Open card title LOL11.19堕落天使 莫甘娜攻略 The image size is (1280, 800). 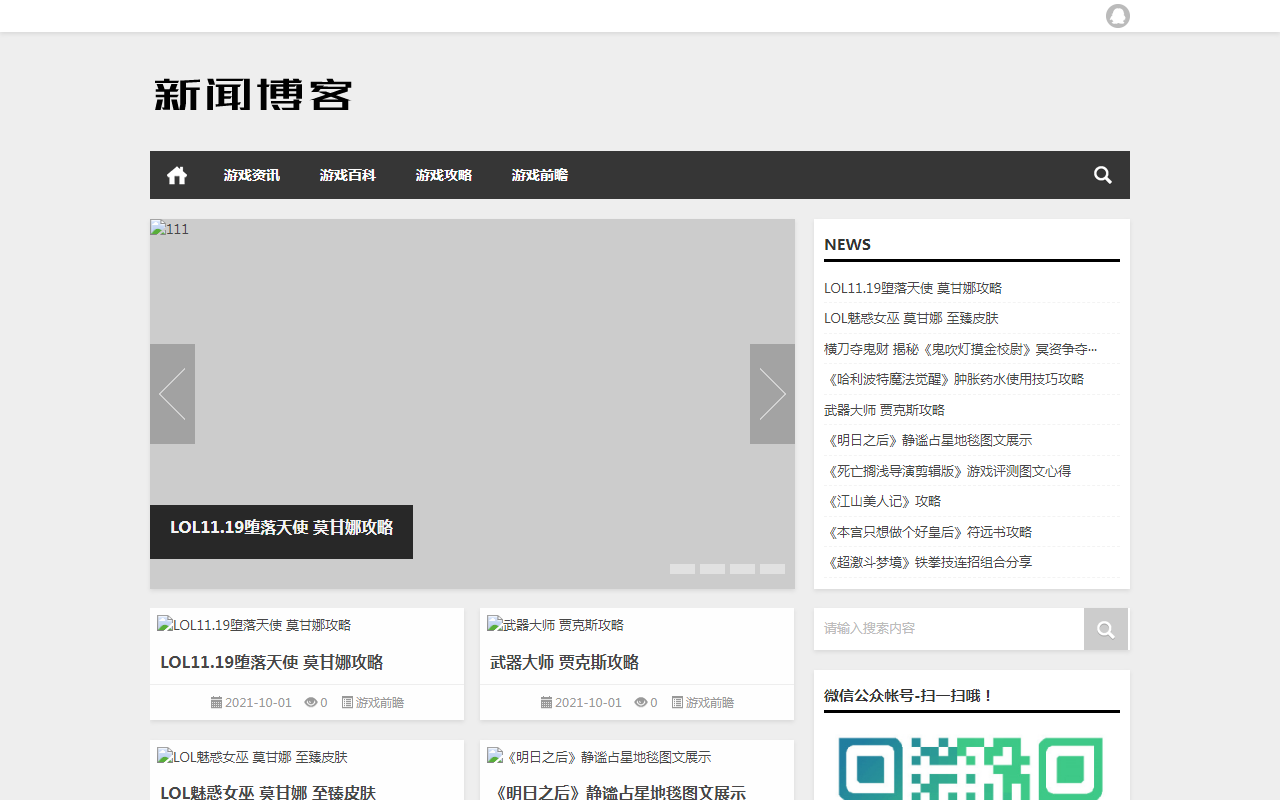pos(272,662)
